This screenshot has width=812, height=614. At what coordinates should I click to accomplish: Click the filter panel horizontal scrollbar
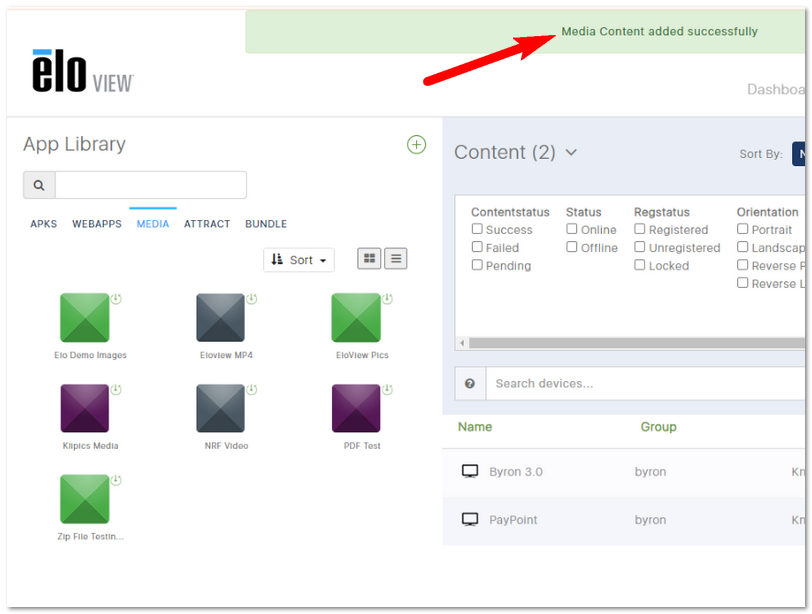point(636,343)
